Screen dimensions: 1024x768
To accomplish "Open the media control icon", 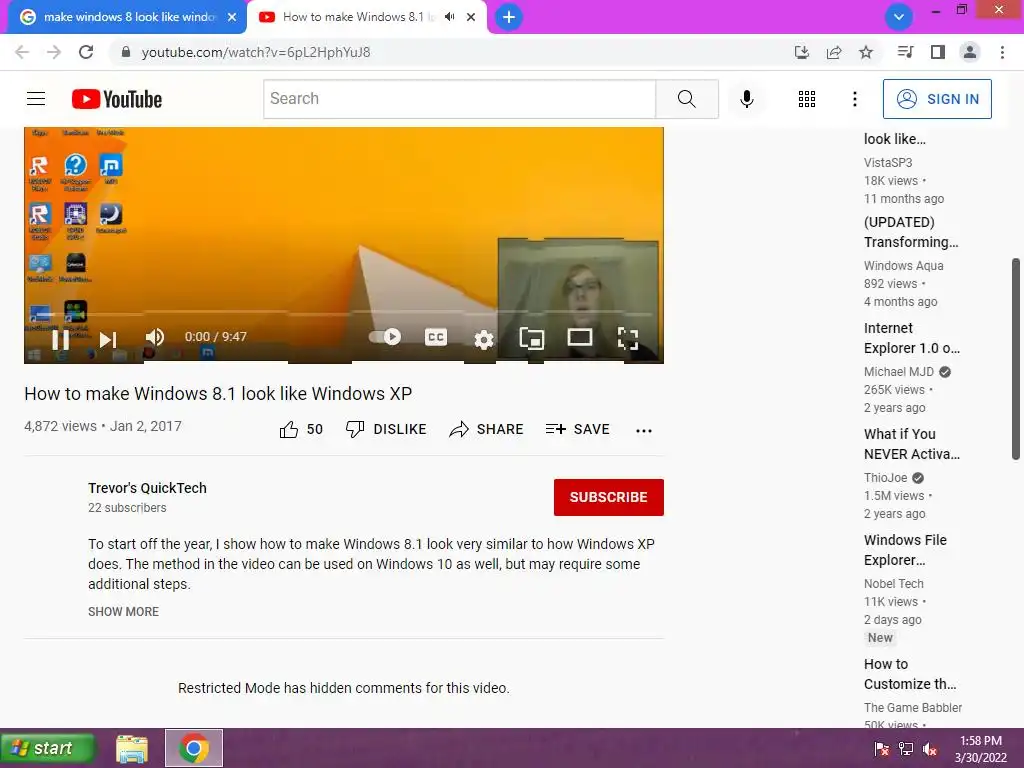I will 905,52.
